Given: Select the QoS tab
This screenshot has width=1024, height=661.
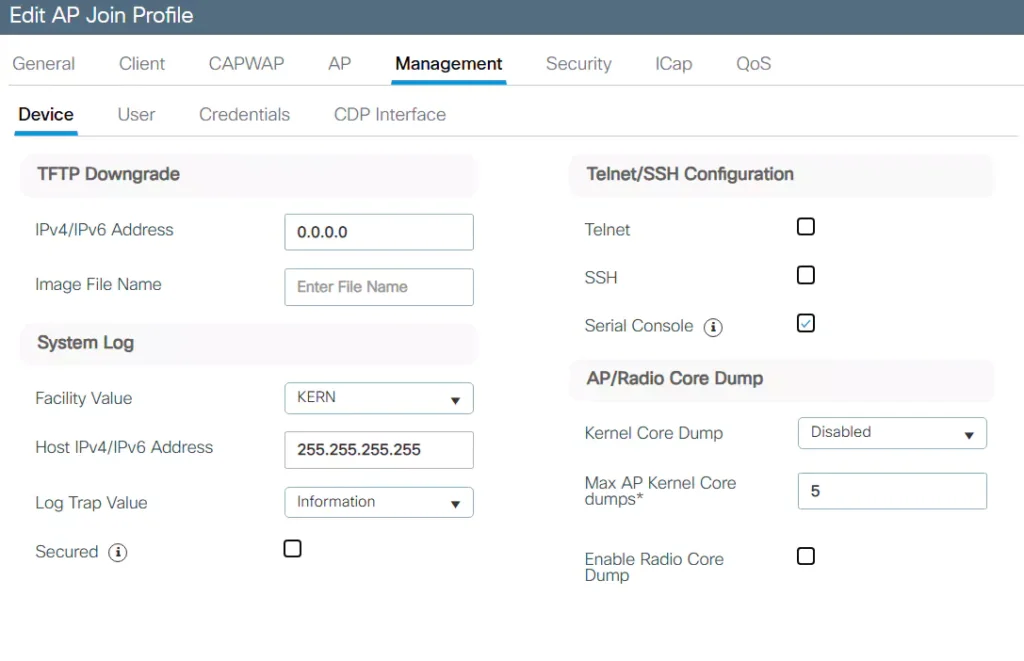Looking at the screenshot, I should point(753,63).
